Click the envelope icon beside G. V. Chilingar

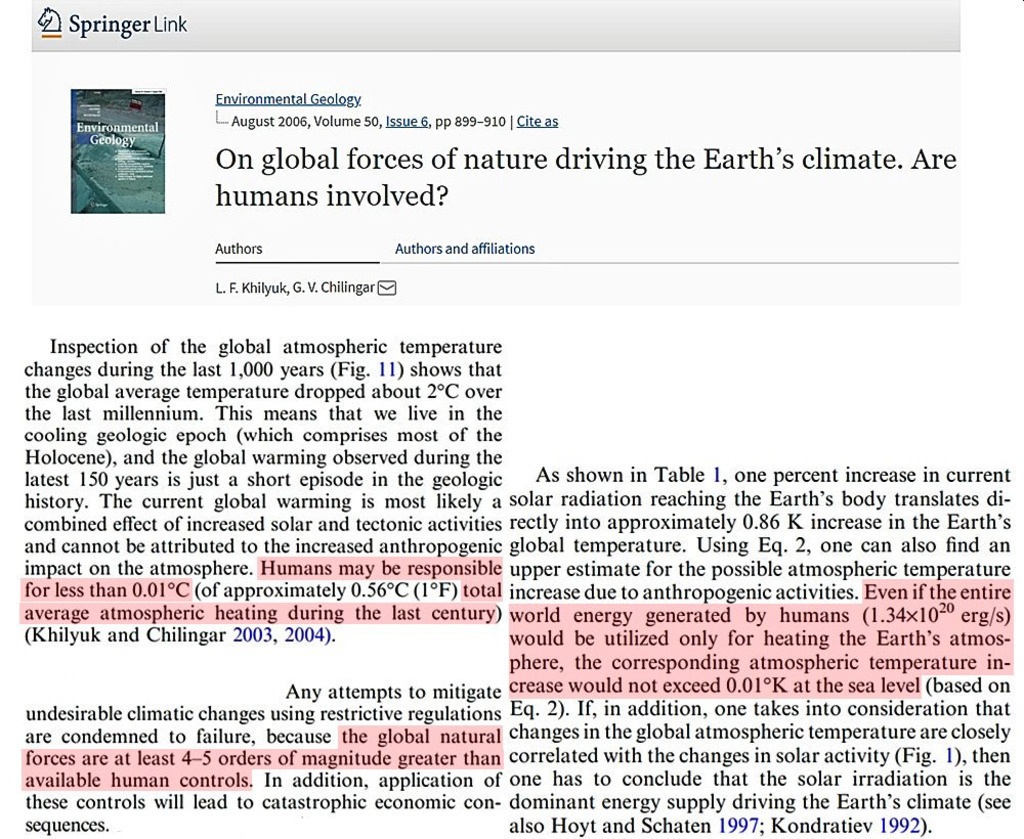(x=387, y=288)
